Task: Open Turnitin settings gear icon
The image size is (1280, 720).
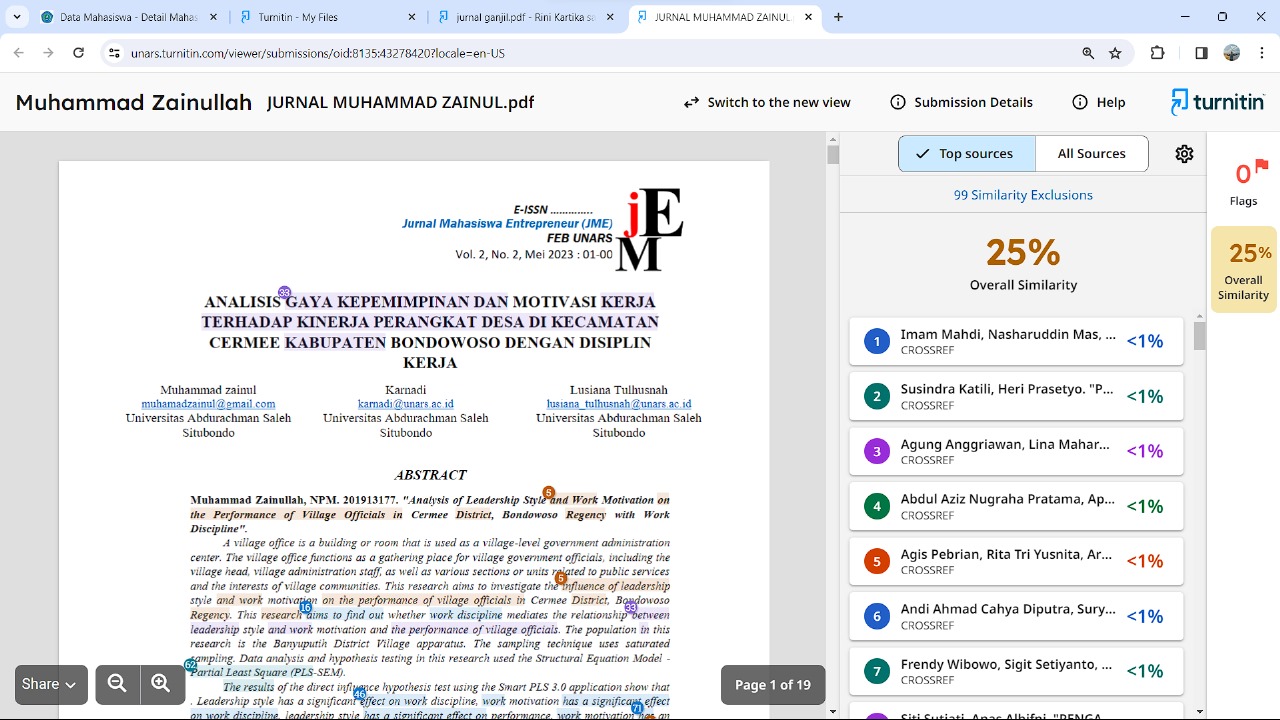Action: pos(1184,154)
